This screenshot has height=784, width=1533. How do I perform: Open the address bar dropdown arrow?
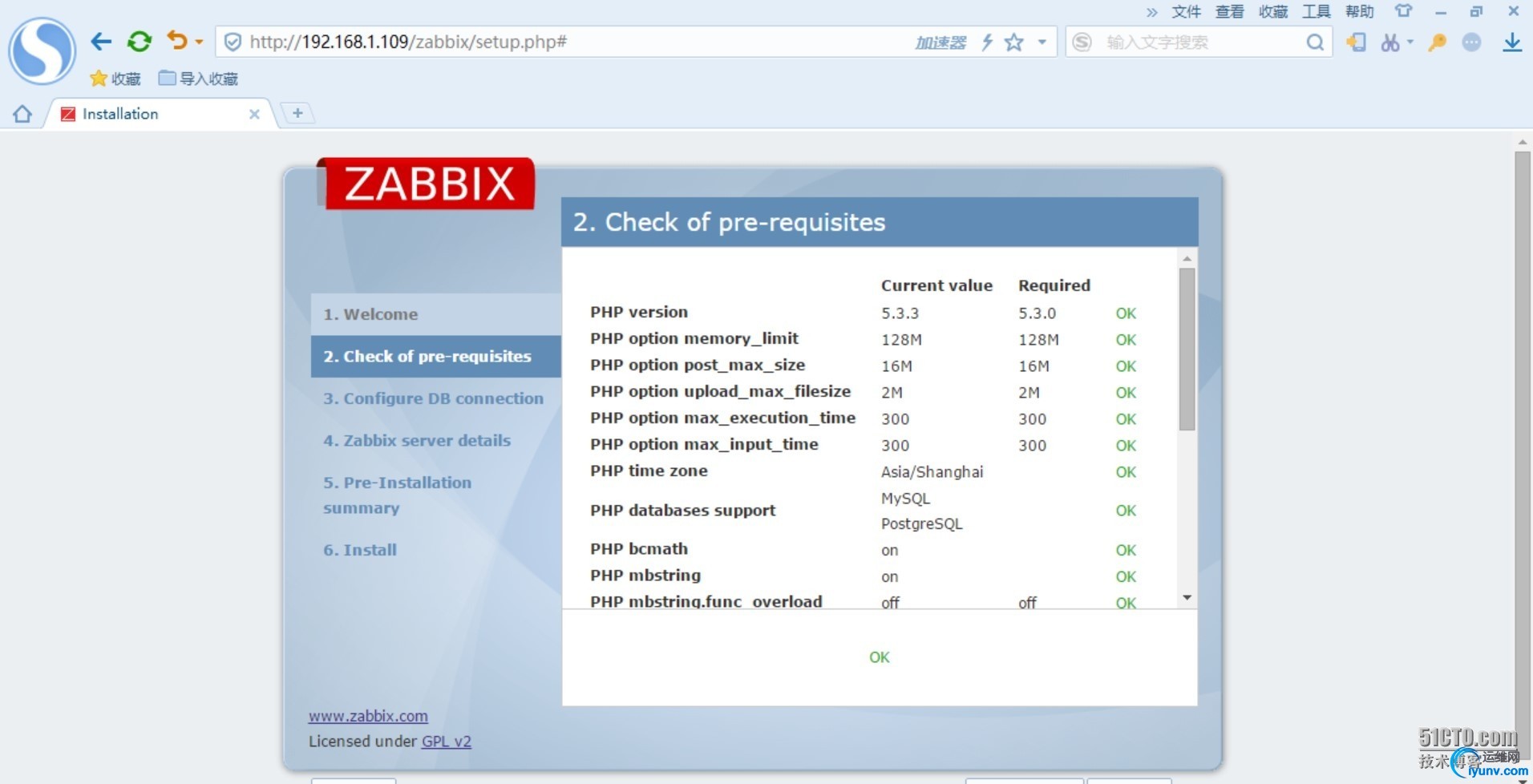click(x=1042, y=42)
